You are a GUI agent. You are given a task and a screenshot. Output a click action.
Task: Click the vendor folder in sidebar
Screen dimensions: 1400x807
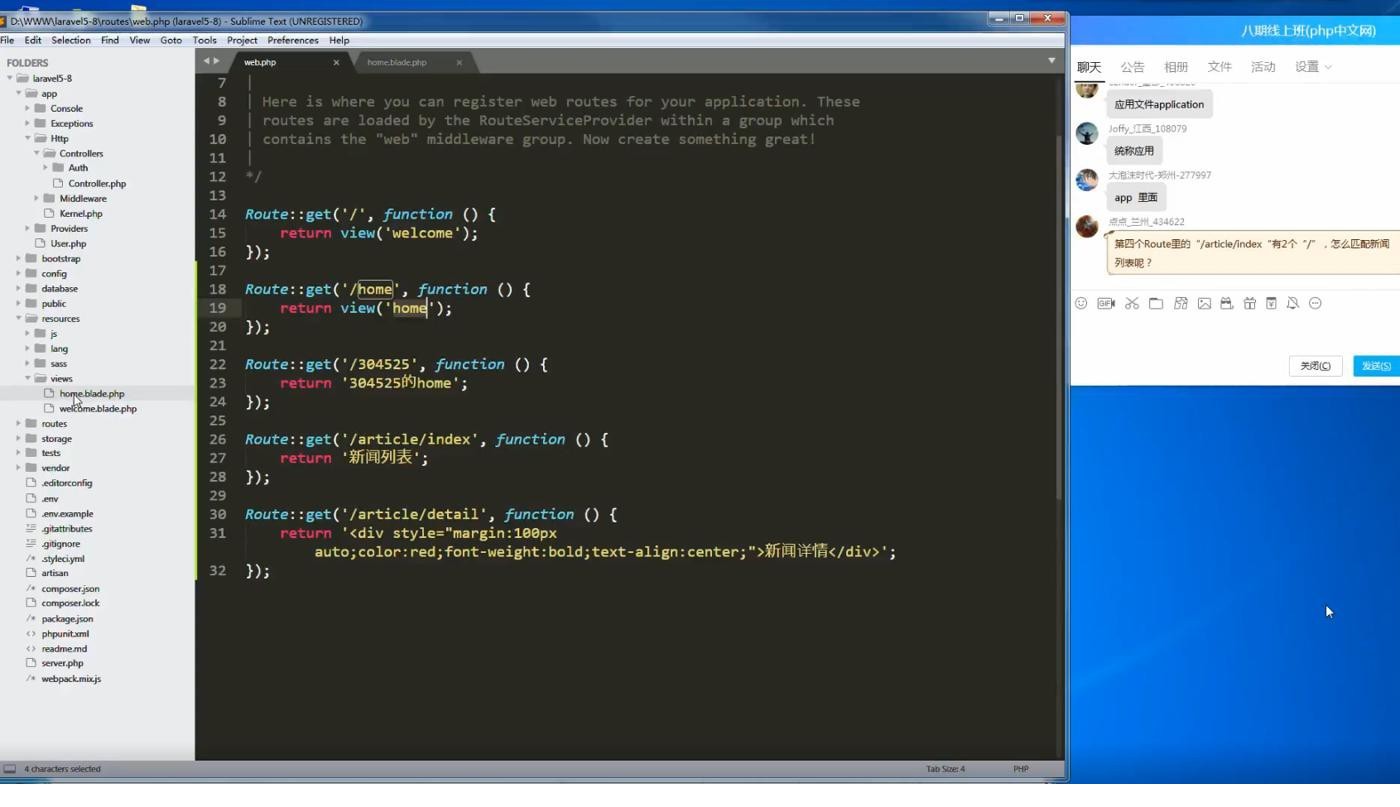click(x=56, y=468)
